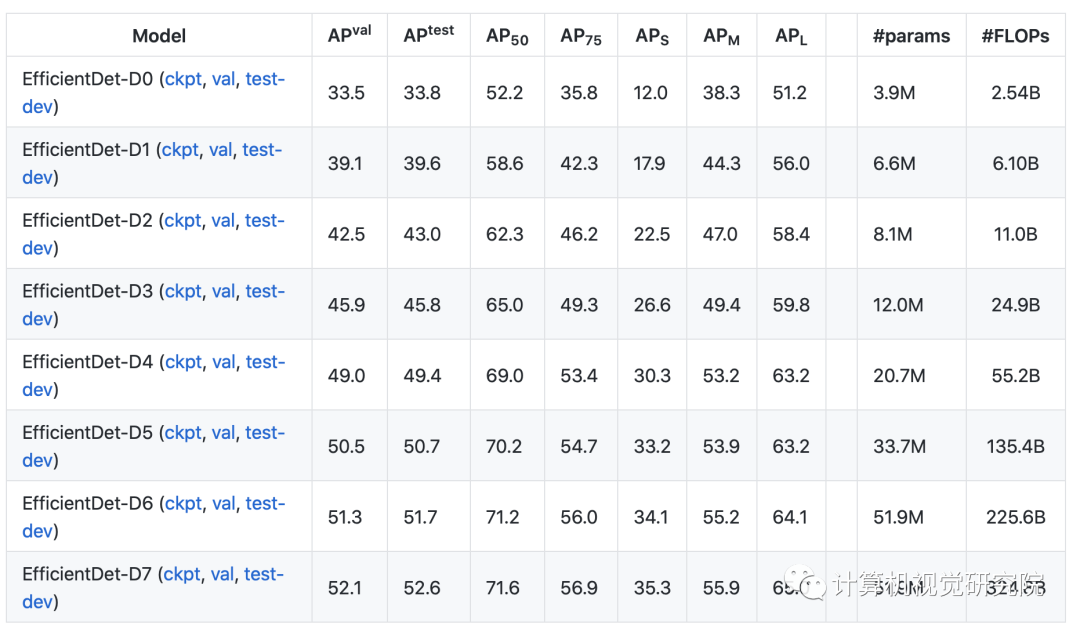This screenshot has width=1080, height=632.
Task: Click the EfficientDet-D5 test-dev link
Action: point(265,433)
